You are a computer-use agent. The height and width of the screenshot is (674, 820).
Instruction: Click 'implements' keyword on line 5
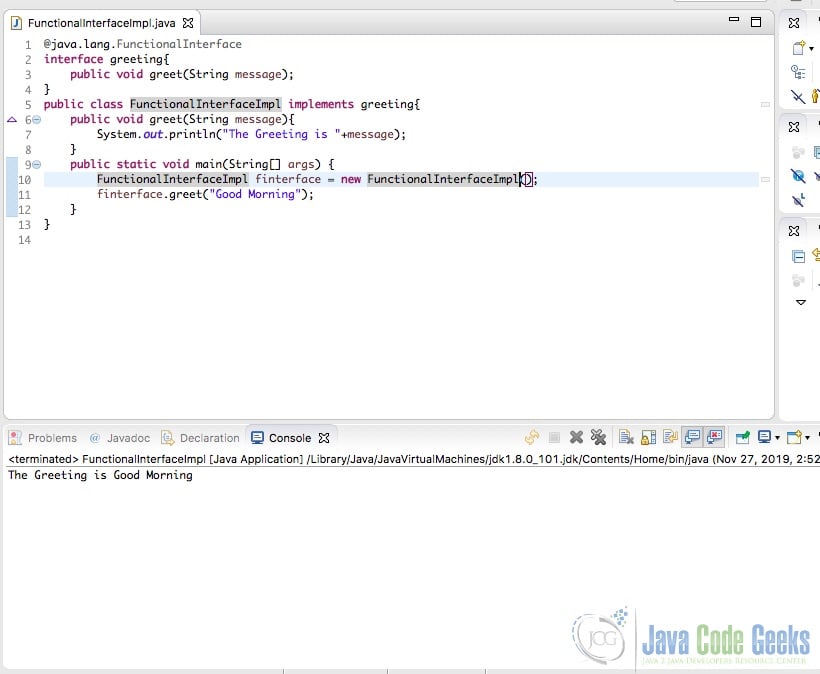321,104
